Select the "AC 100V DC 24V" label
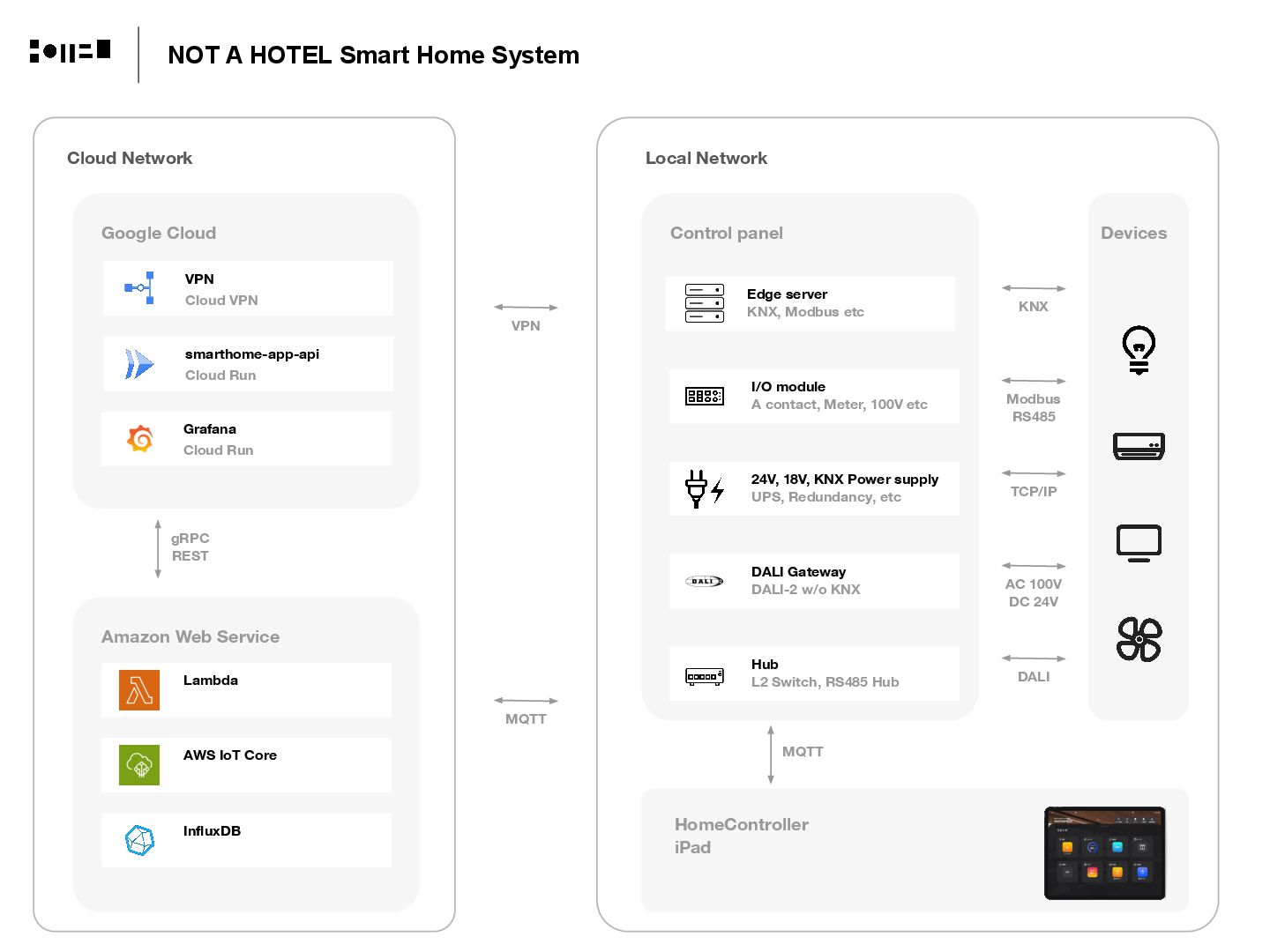 click(x=1034, y=593)
